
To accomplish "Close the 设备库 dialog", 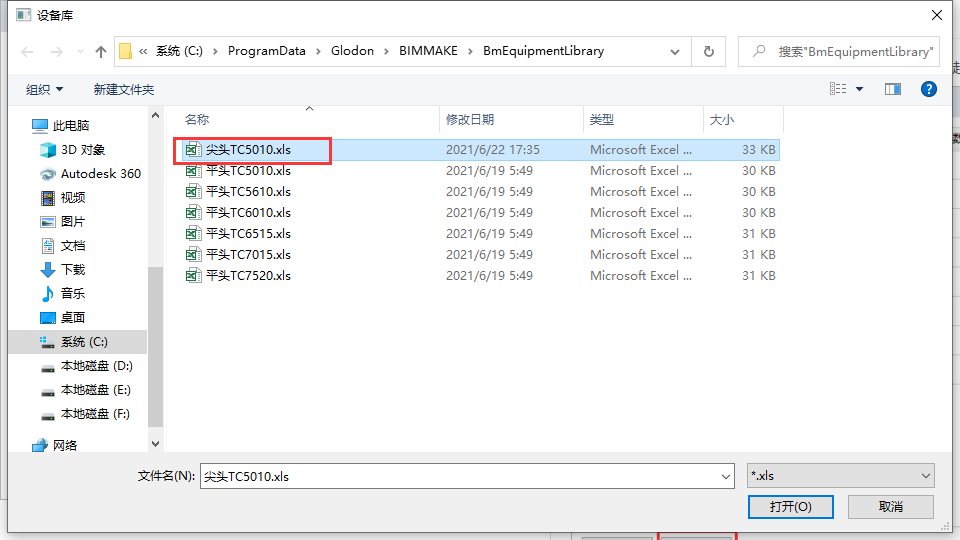I will coord(937,15).
